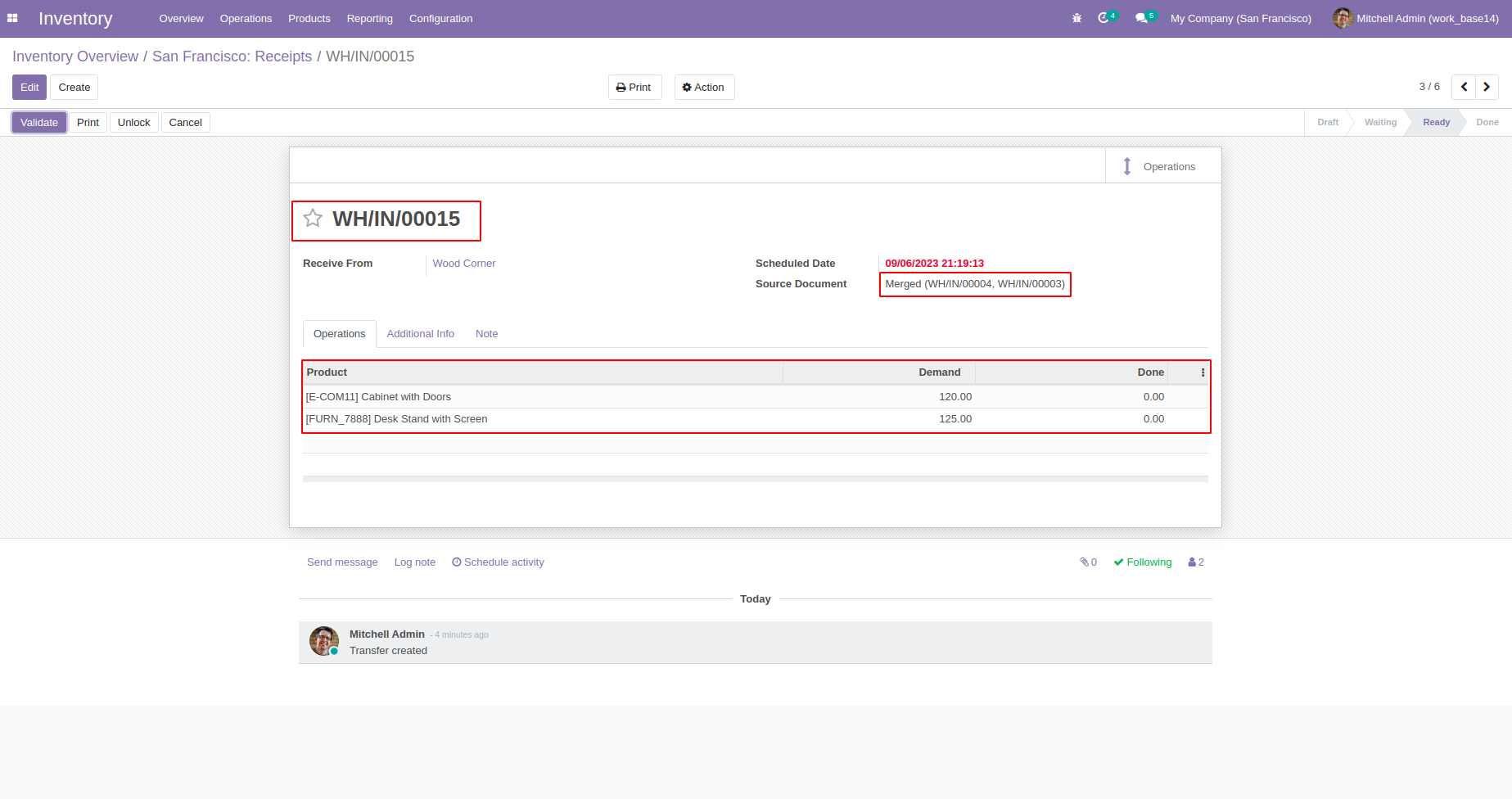This screenshot has width=1512, height=799.
Task: Open the column options kebab icon
Action: (x=1202, y=372)
